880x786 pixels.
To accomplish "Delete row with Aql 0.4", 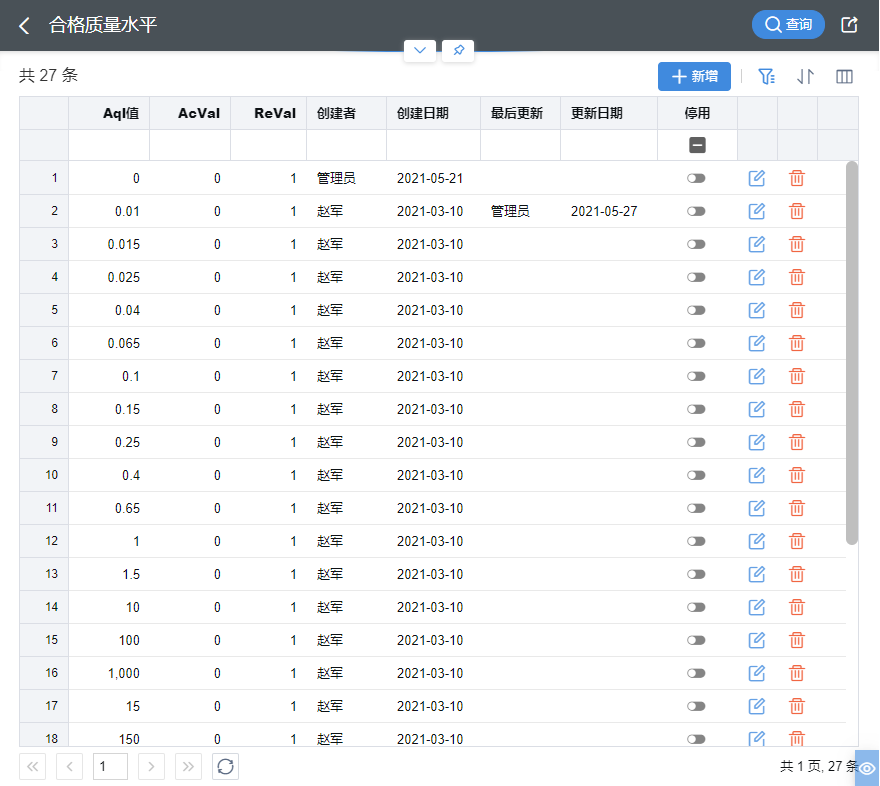I will click(797, 475).
